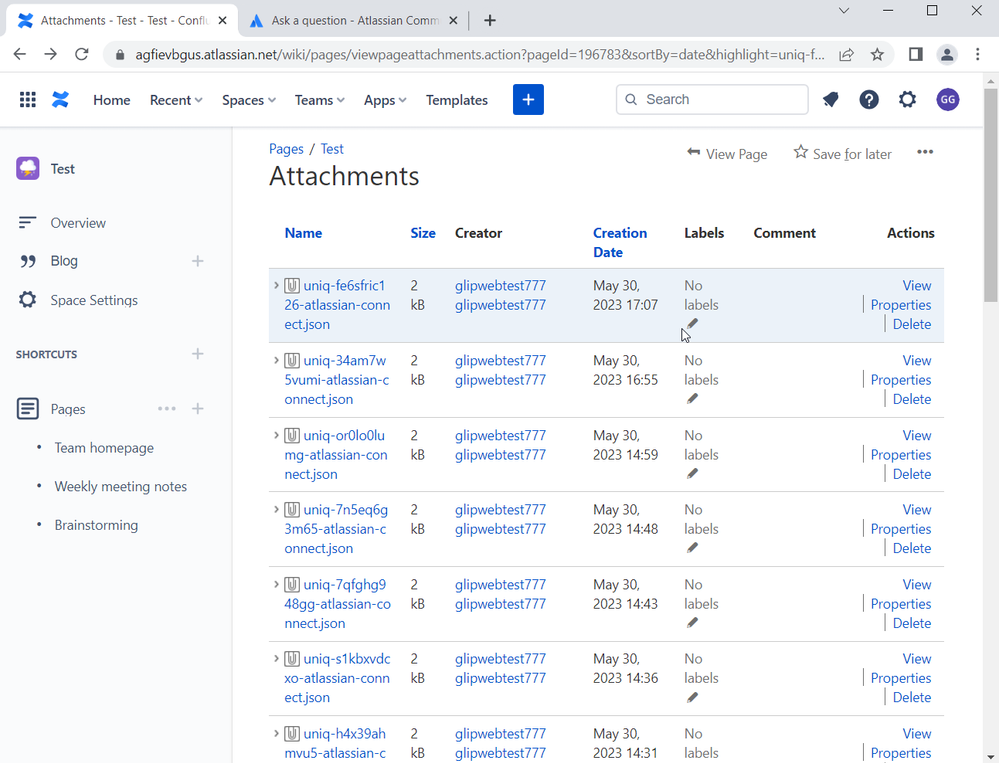This screenshot has width=999, height=763.
Task: Sort attachments by Size column
Action: coord(423,233)
